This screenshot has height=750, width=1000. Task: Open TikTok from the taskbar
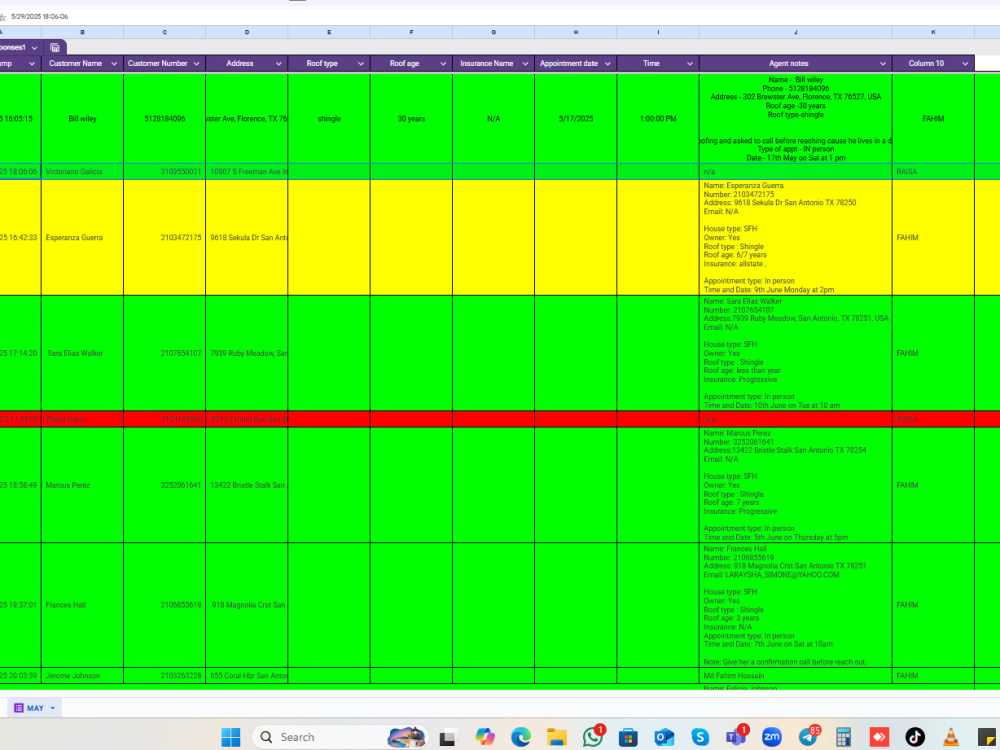coord(915,737)
